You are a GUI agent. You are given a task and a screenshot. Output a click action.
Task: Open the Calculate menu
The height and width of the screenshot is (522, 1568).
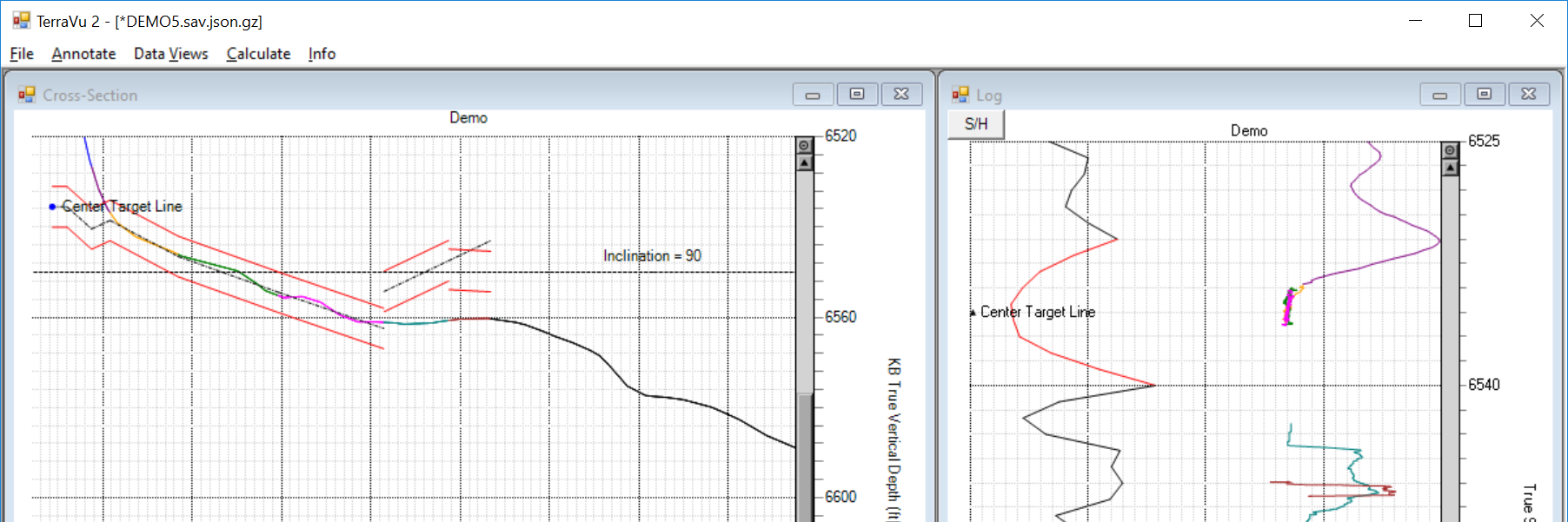pyautogui.click(x=258, y=54)
